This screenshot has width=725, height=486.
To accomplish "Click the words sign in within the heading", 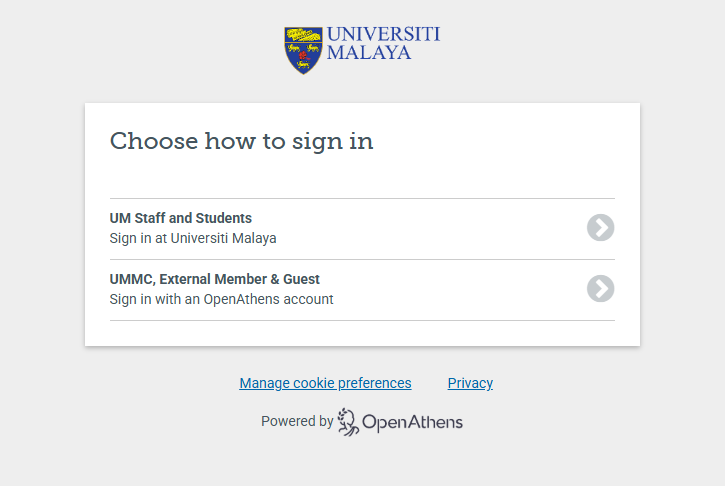I will tap(332, 141).
